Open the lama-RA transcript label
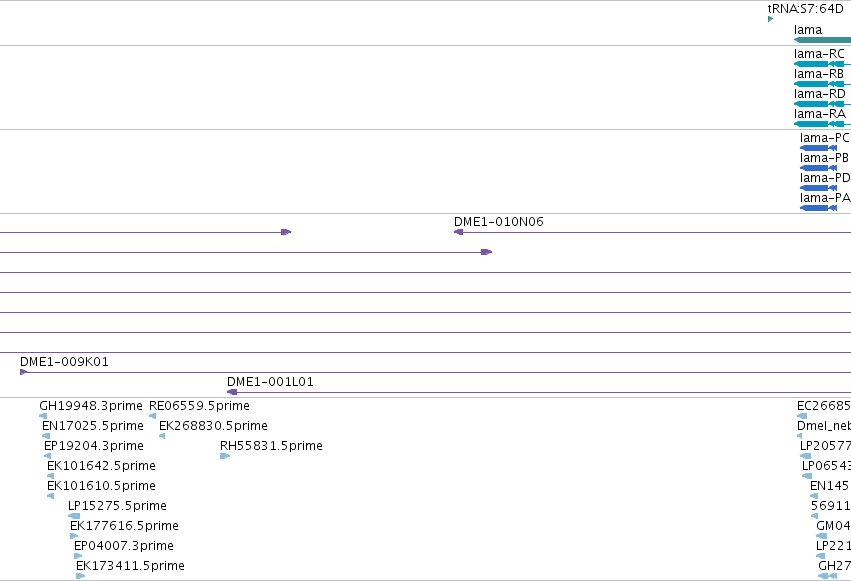 (820, 114)
